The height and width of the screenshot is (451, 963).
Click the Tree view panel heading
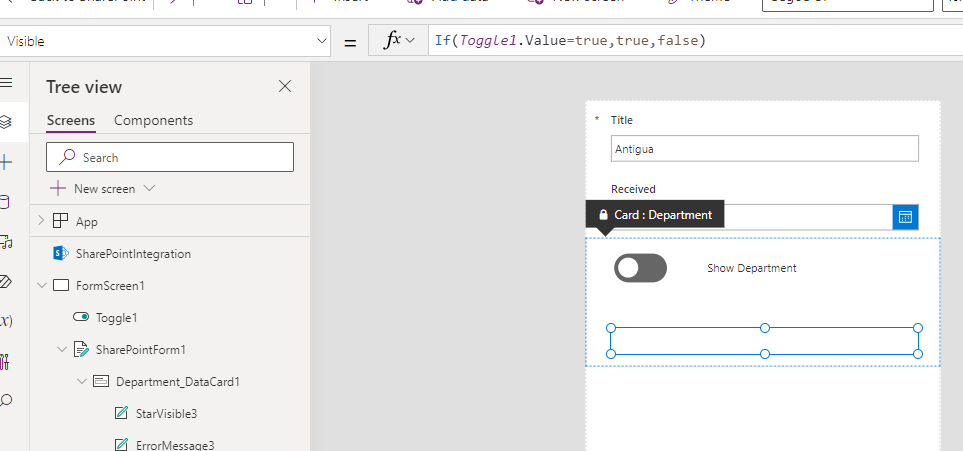point(84,87)
